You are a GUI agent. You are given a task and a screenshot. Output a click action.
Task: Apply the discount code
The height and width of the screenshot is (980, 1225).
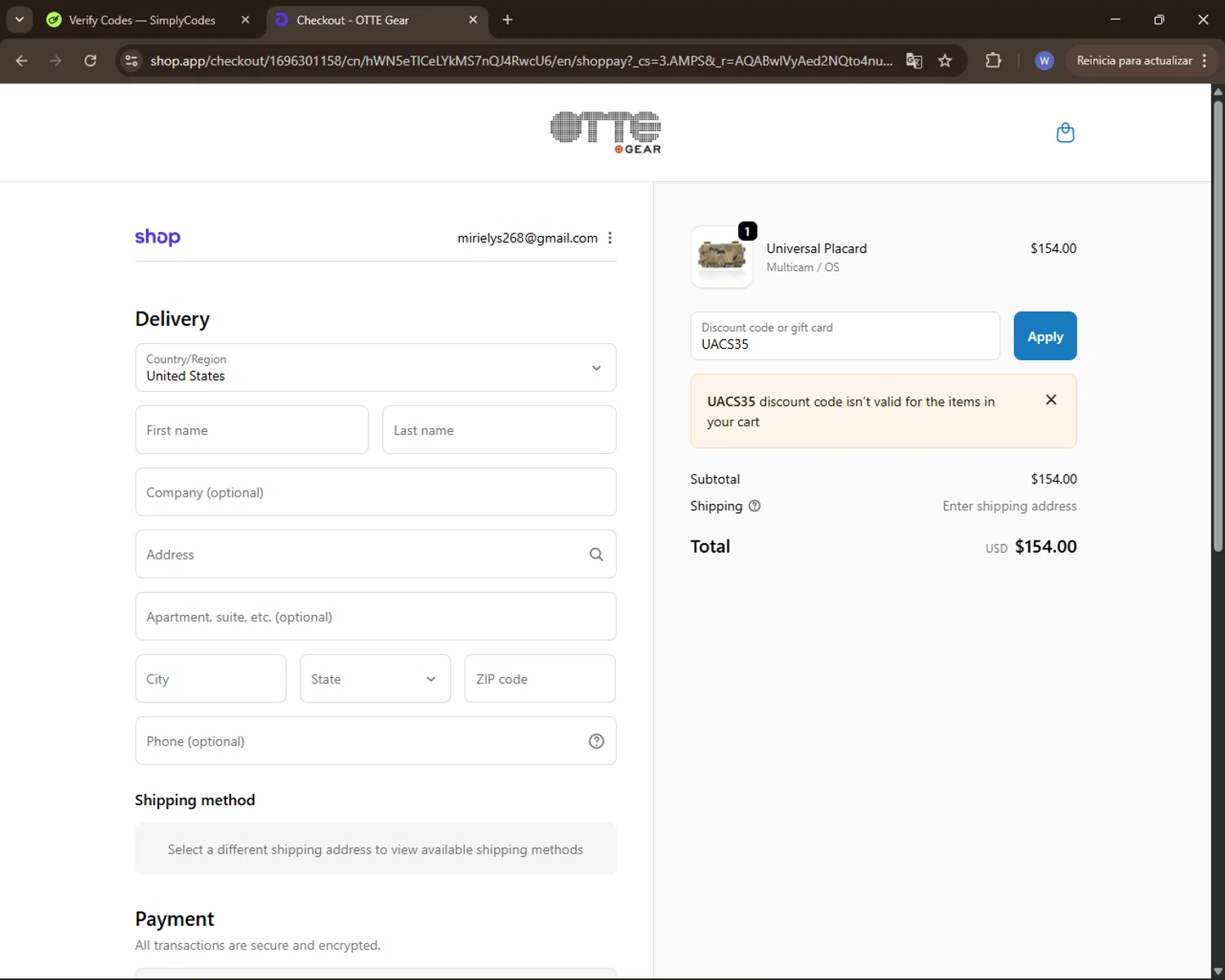click(x=1045, y=336)
